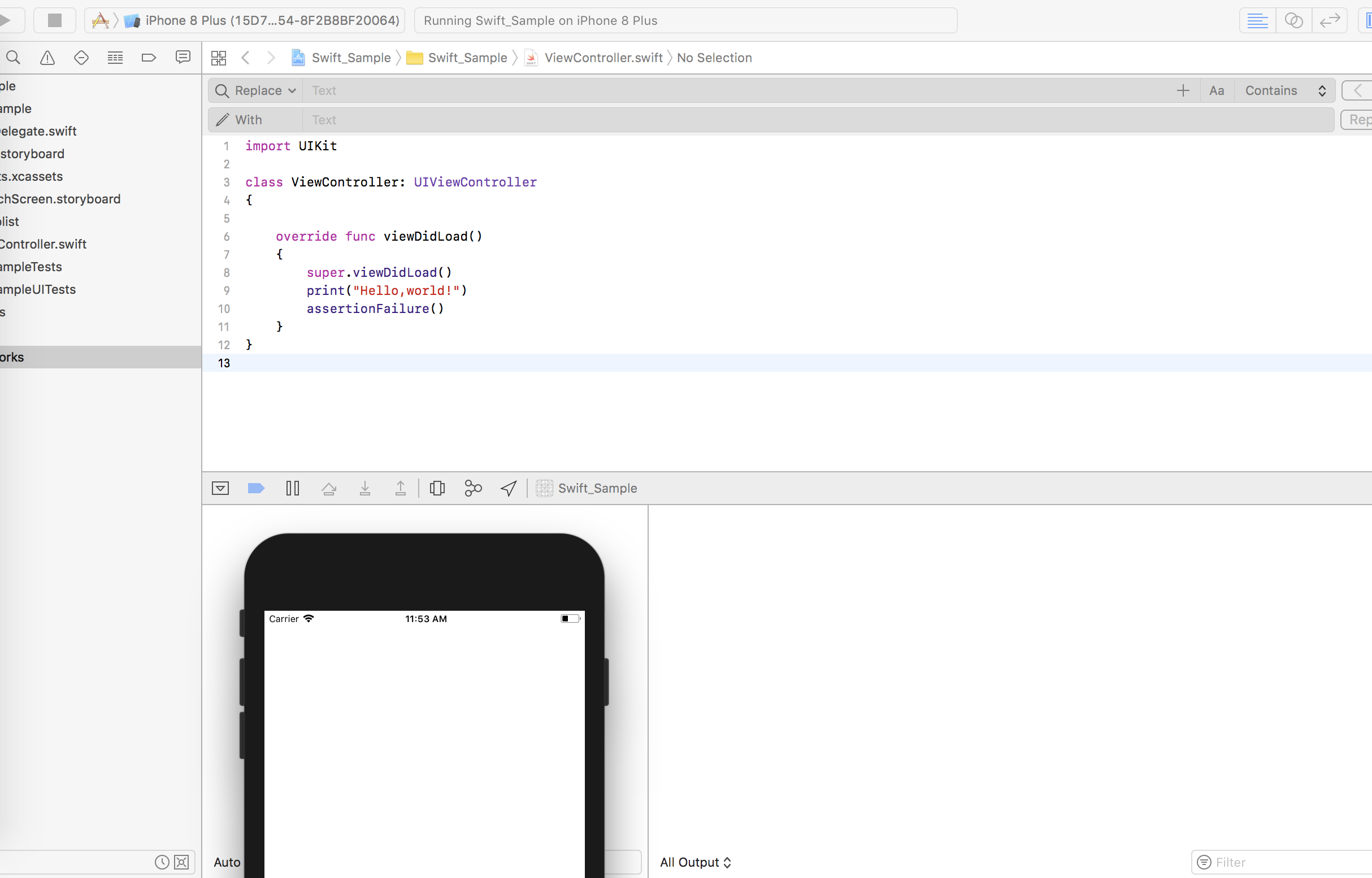Open the Issue navigator
The height and width of the screenshot is (878, 1372).
pyautogui.click(x=47, y=57)
